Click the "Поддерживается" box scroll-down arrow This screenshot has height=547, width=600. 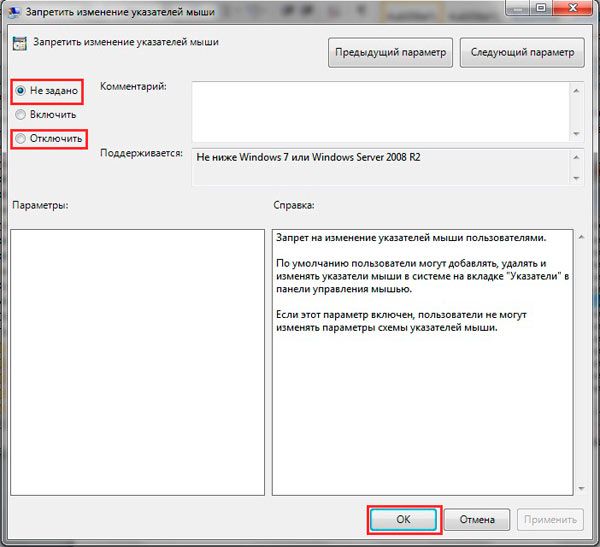576,178
